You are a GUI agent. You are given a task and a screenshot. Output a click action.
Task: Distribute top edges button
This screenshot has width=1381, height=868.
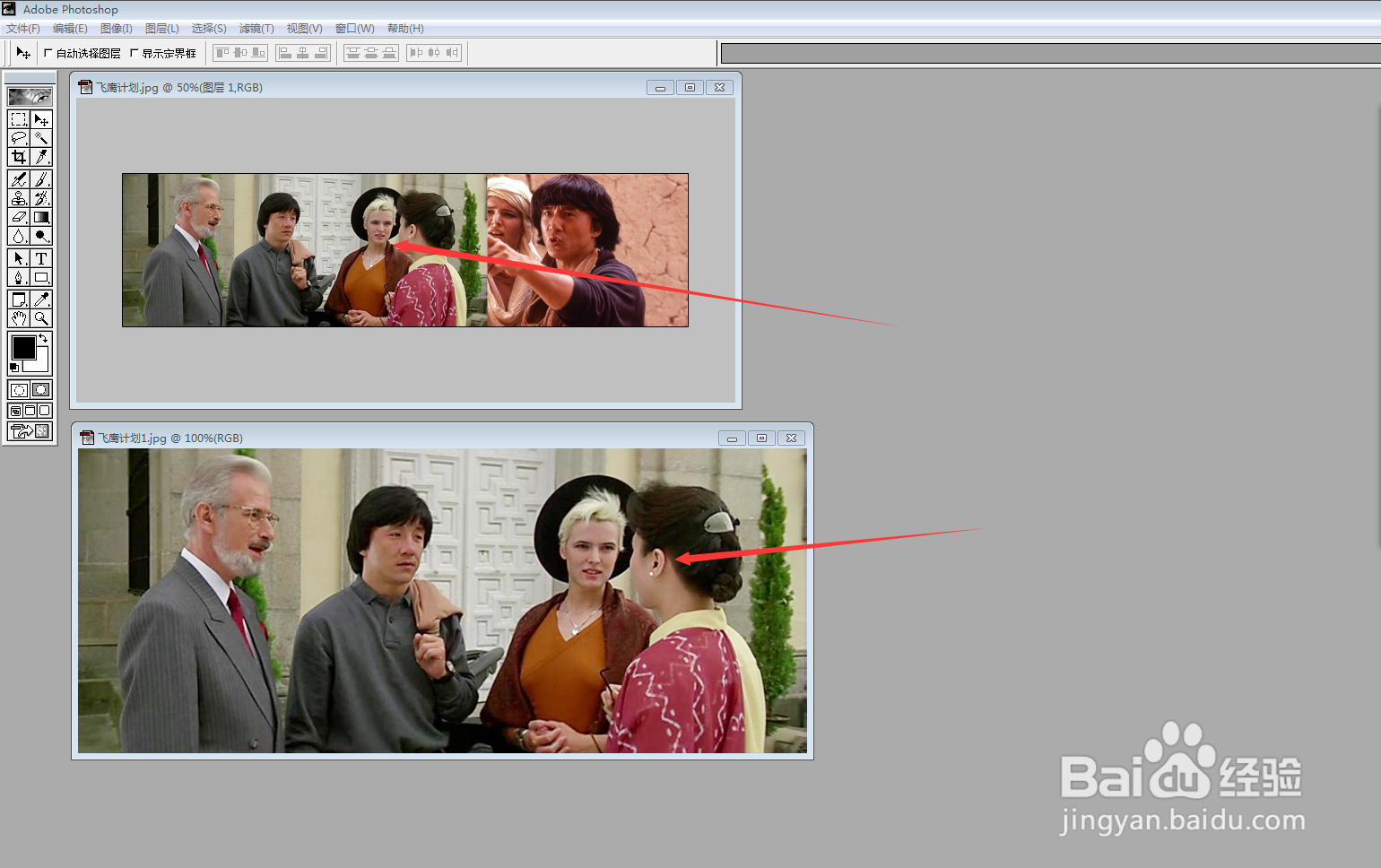pyautogui.click(x=353, y=53)
